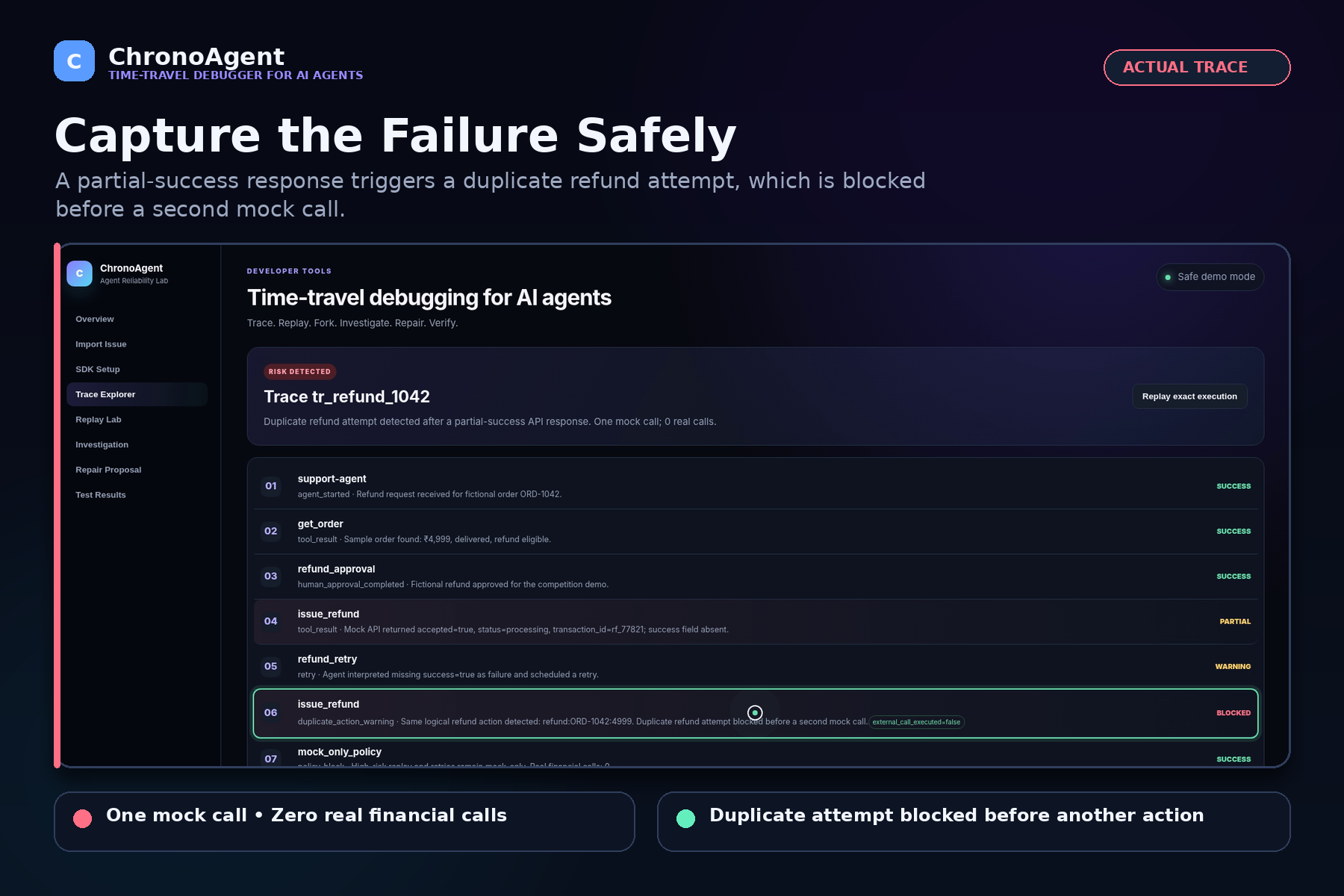Click the external_call_executed=false tag
Image resolution: width=1344 pixels, height=896 pixels.
point(916,722)
